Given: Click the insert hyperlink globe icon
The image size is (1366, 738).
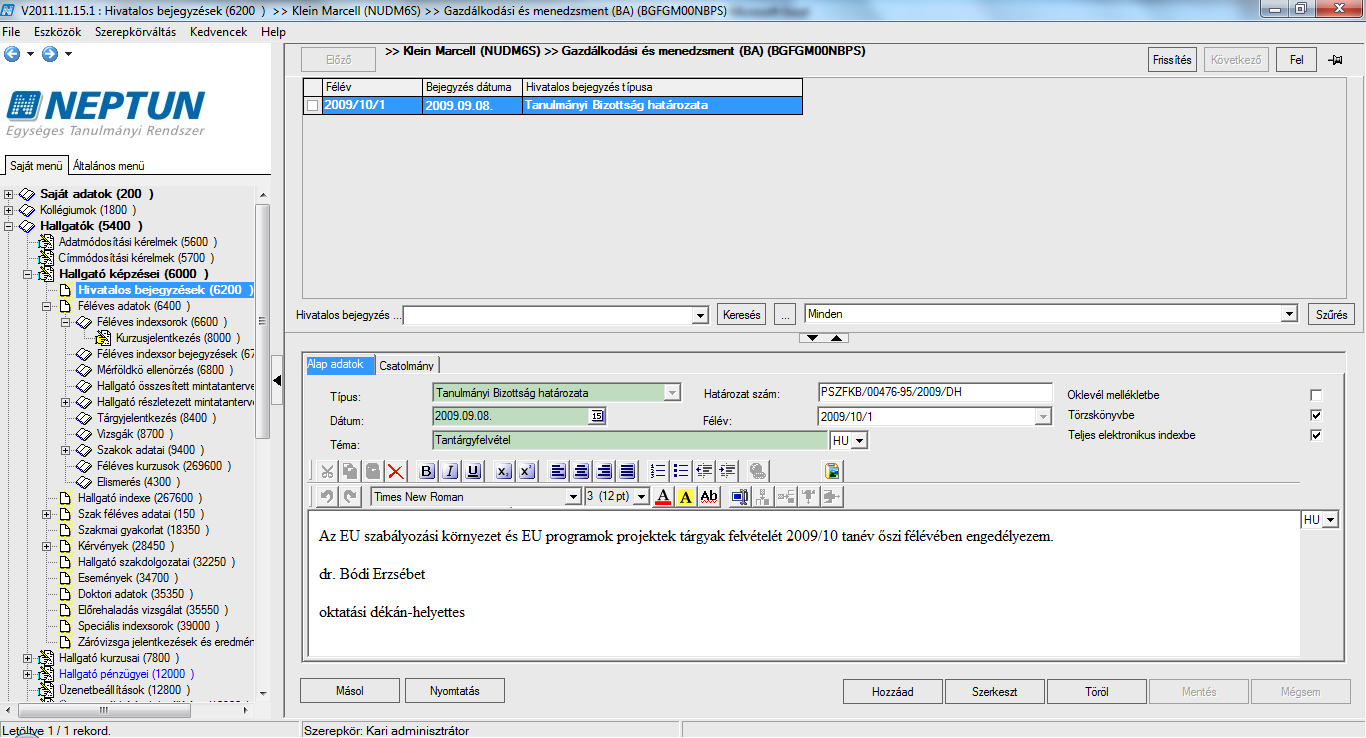Looking at the screenshot, I should [758, 471].
